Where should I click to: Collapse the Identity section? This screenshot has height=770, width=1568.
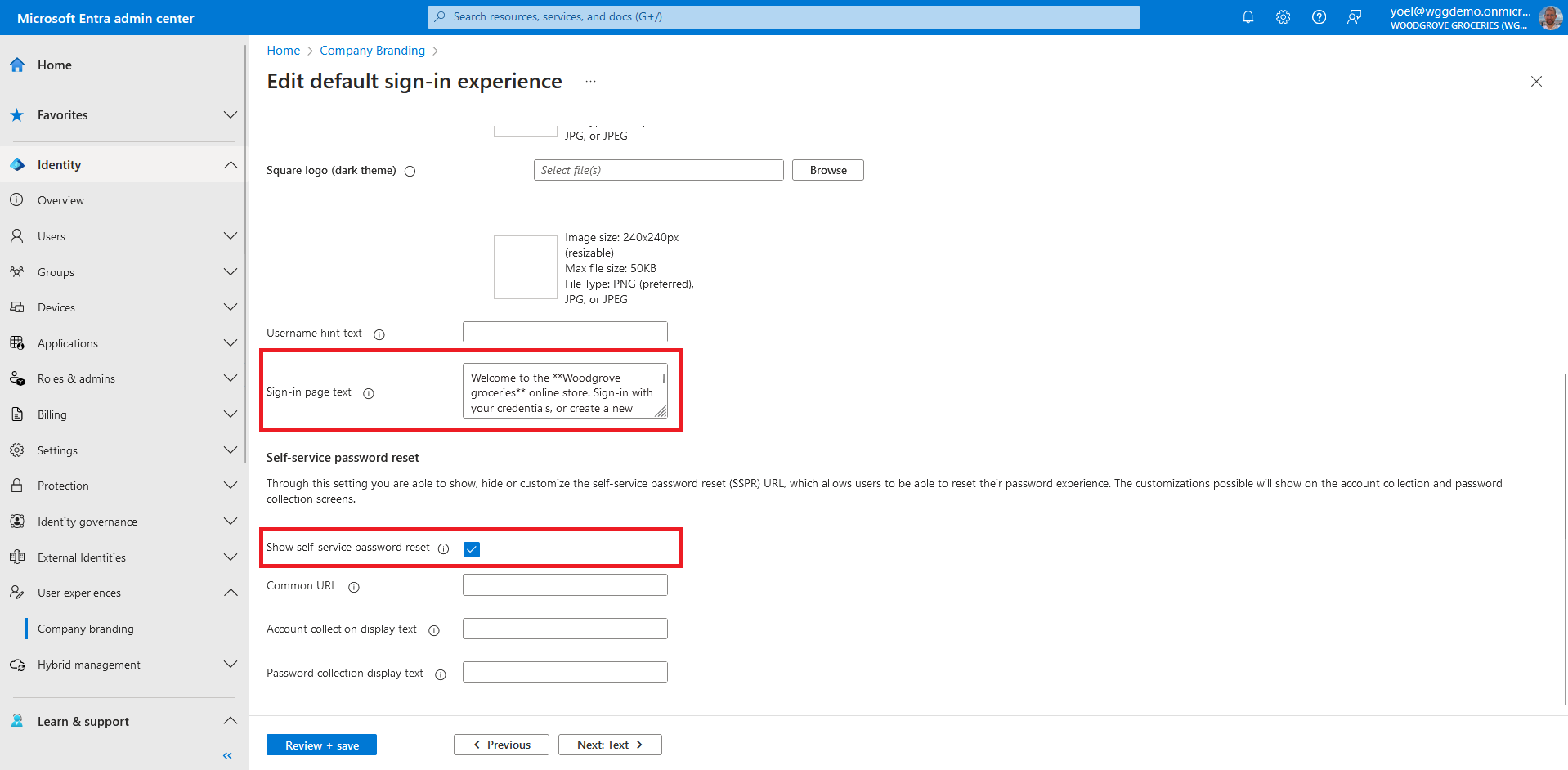231,165
